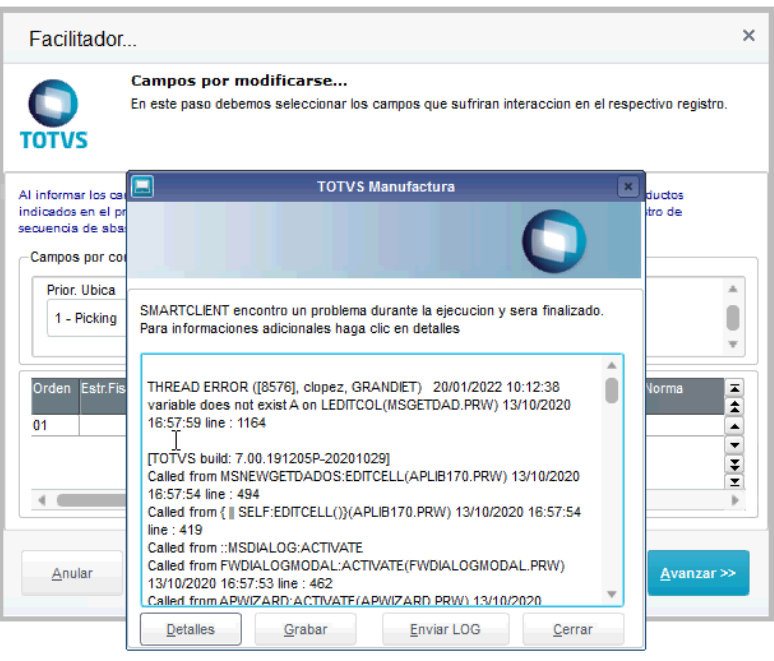Close the Facilitador window
Screen dimensions: 774x661
748,35
